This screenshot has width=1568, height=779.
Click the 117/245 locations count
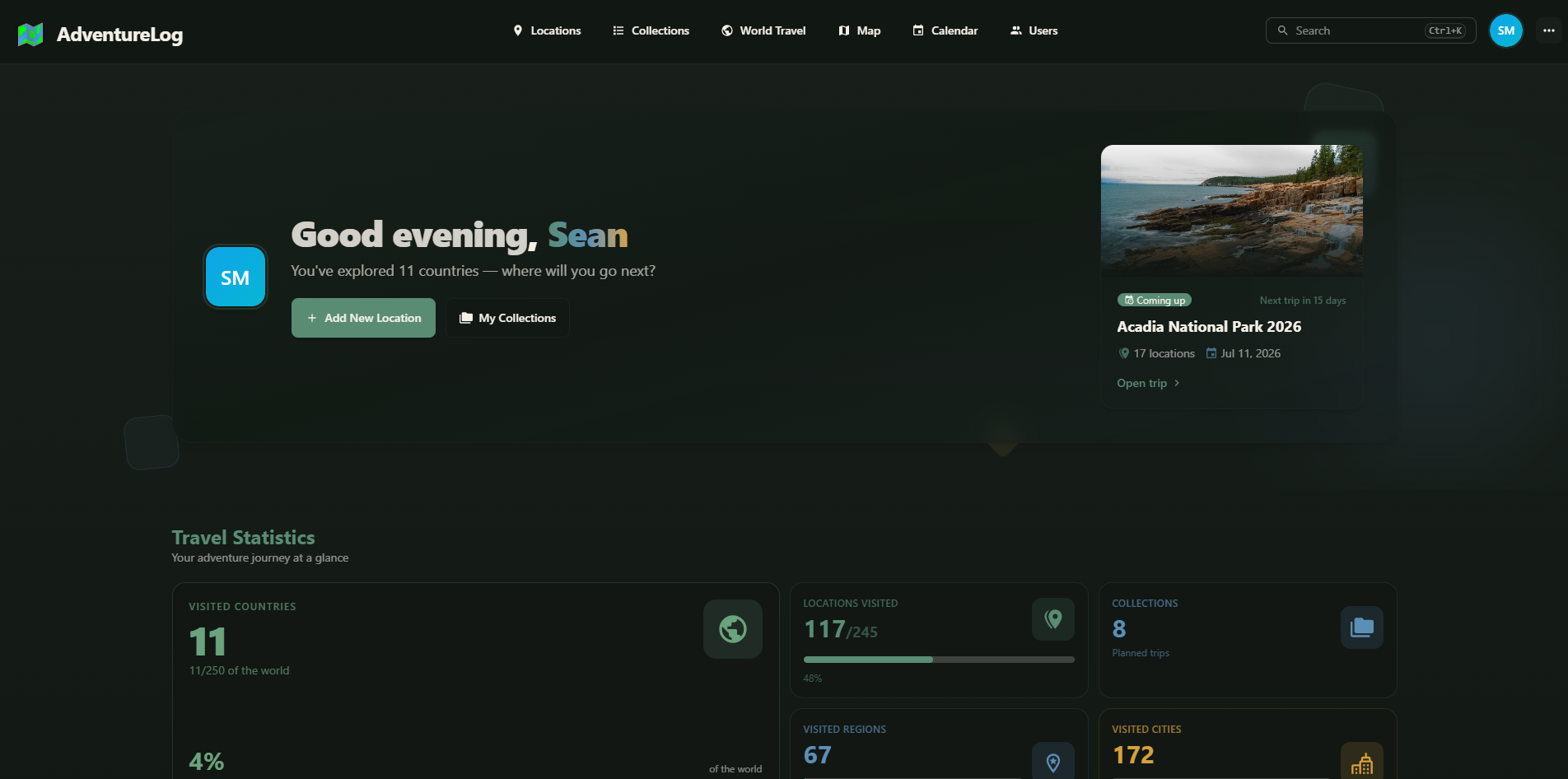click(841, 630)
